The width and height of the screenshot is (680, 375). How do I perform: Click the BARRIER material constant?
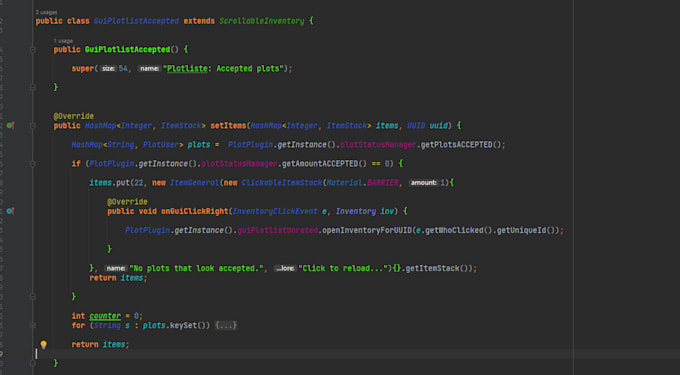pos(382,183)
